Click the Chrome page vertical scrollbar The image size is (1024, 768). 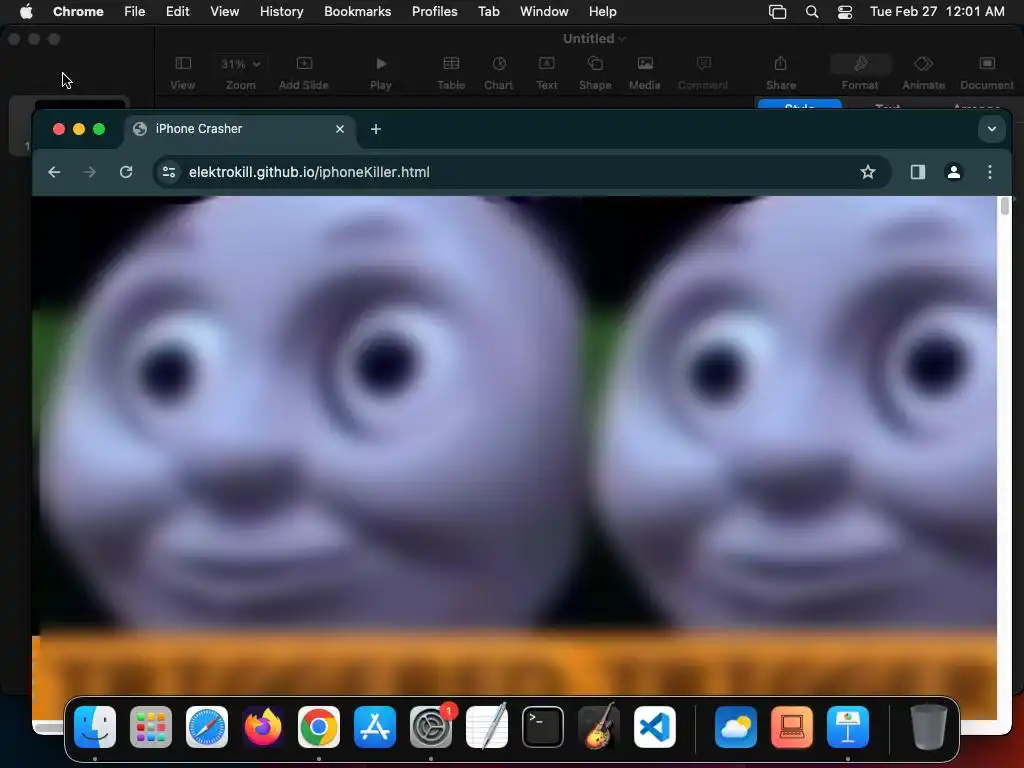pyautogui.click(x=1004, y=206)
